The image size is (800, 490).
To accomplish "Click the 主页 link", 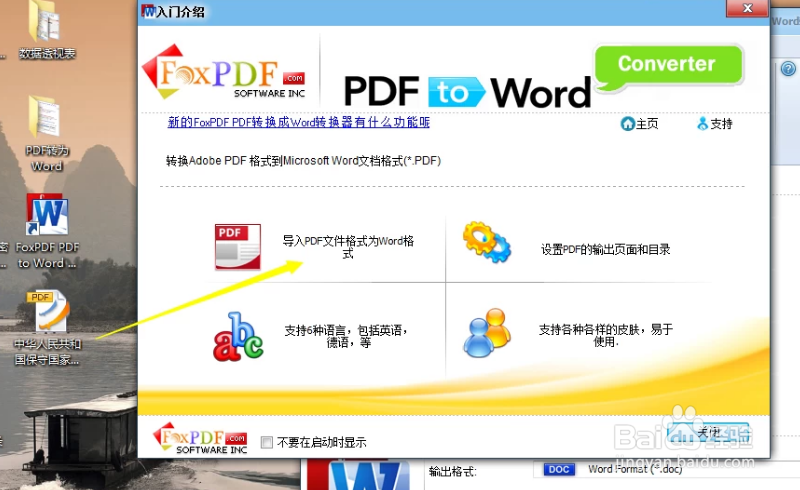I will point(647,124).
